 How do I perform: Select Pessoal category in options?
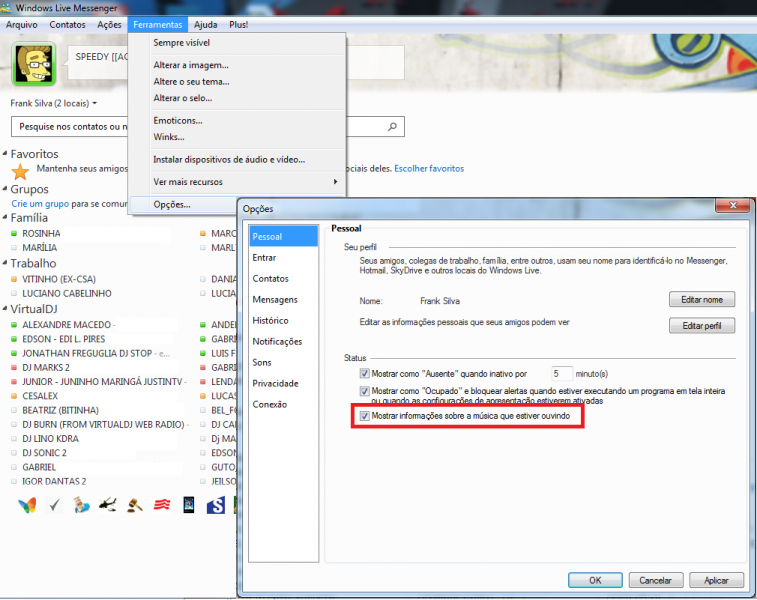[283, 237]
